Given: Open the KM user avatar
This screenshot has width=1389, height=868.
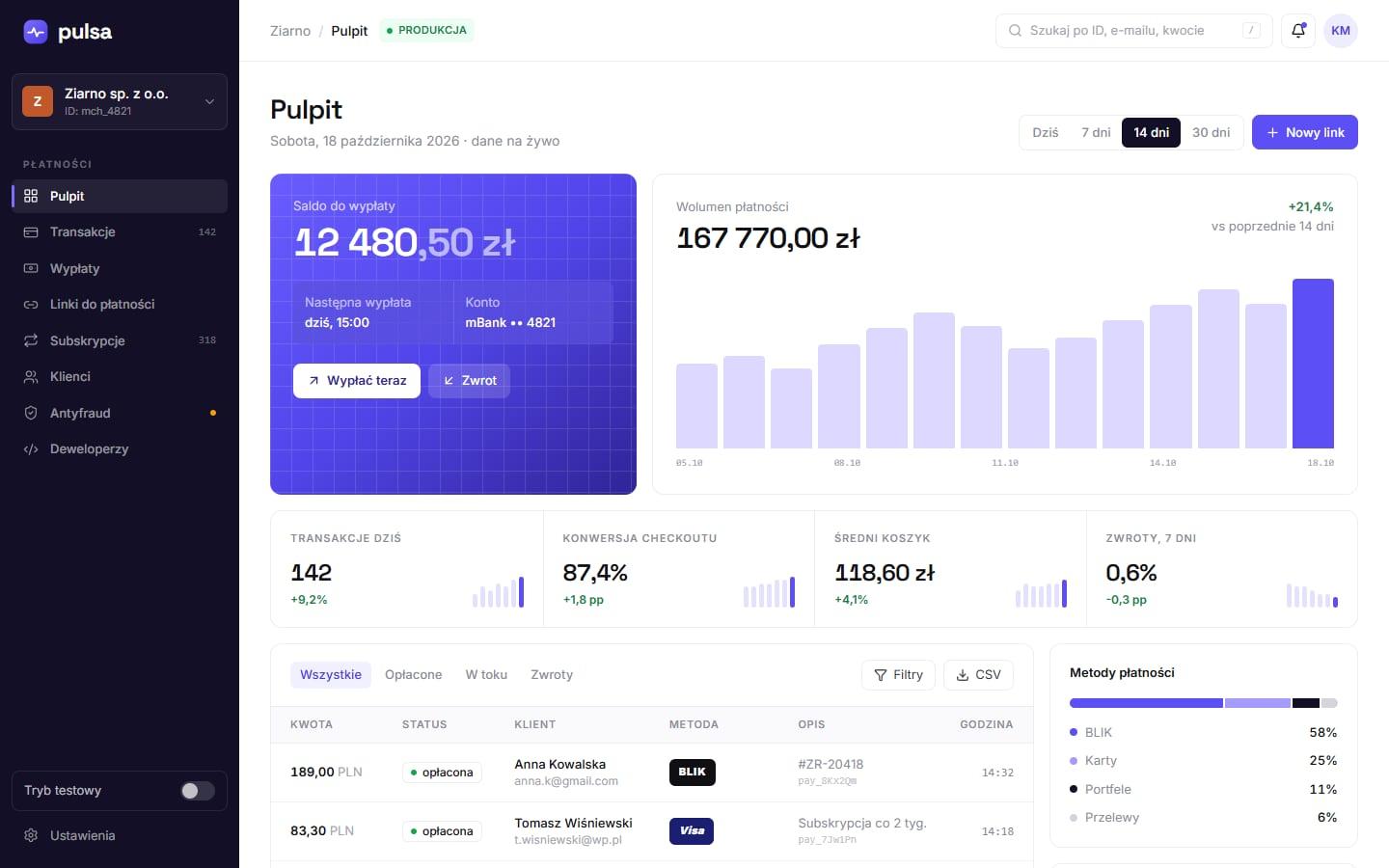Looking at the screenshot, I should click(1341, 31).
